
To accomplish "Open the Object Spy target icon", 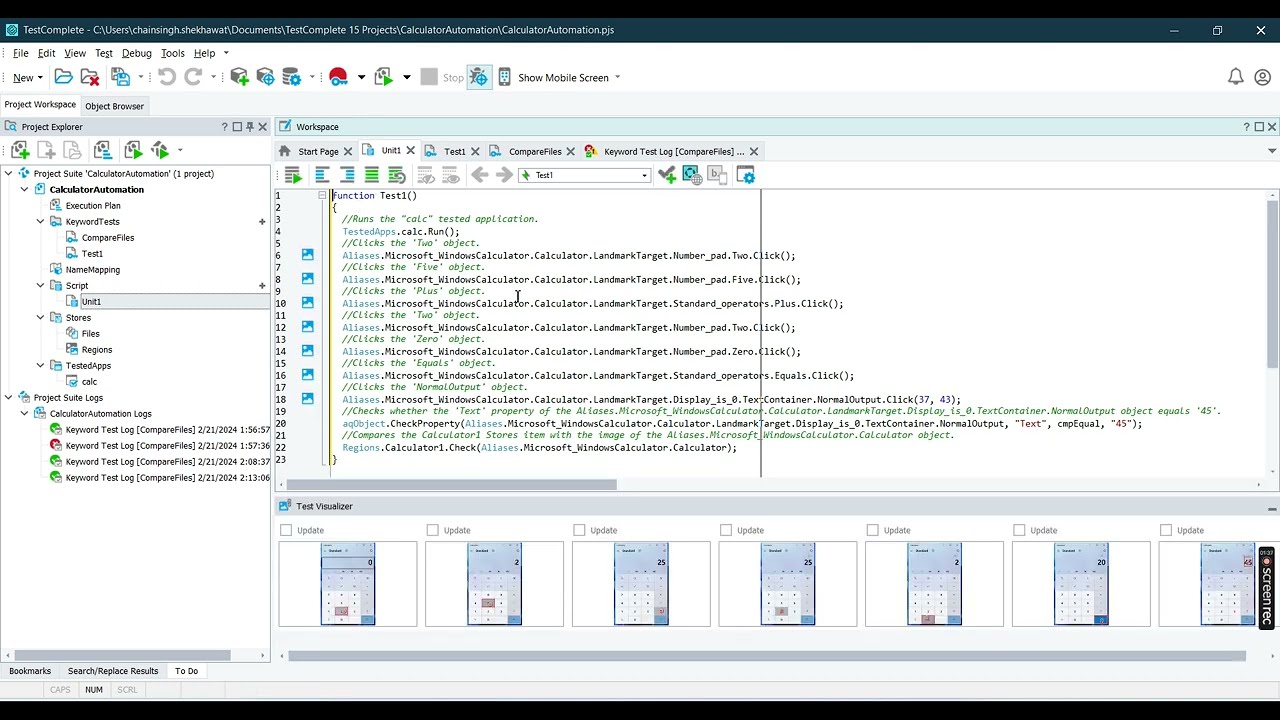I will pyautogui.click(x=265, y=77).
